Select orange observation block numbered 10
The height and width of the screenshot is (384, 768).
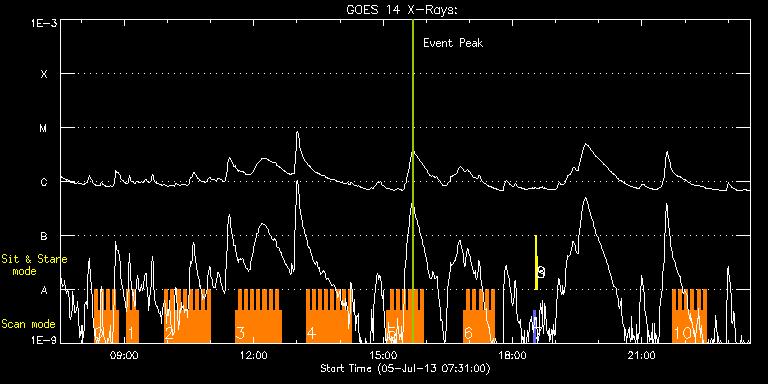click(690, 316)
